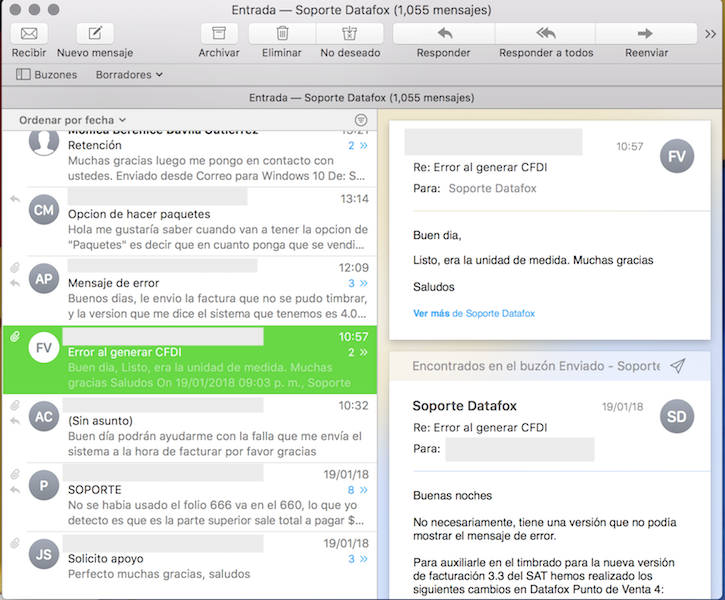Click 13:14 time on Opcion de hacer paquetes
Screen dimensions: 725x600
tap(355, 199)
